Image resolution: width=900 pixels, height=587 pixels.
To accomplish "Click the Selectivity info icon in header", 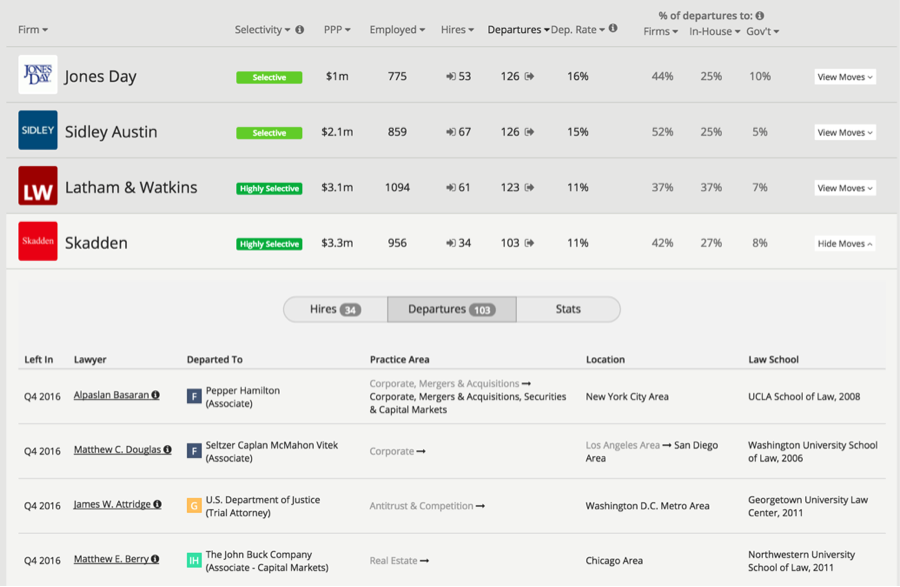I will [x=300, y=30].
